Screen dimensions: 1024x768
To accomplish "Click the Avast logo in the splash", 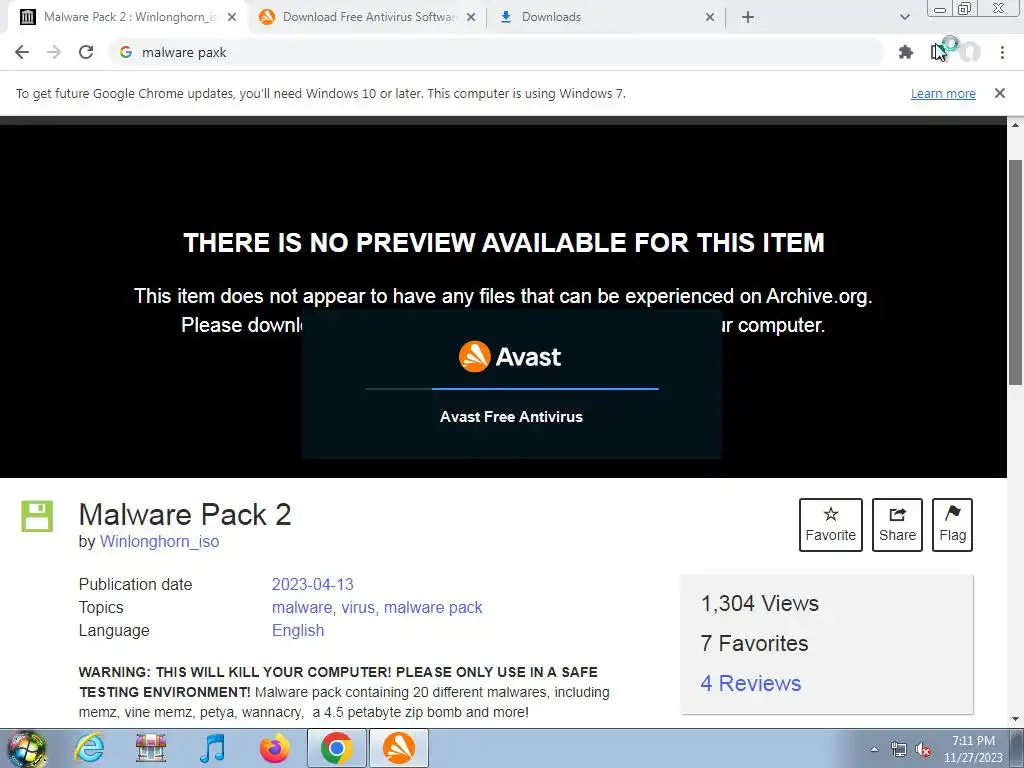I will coord(510,357).
